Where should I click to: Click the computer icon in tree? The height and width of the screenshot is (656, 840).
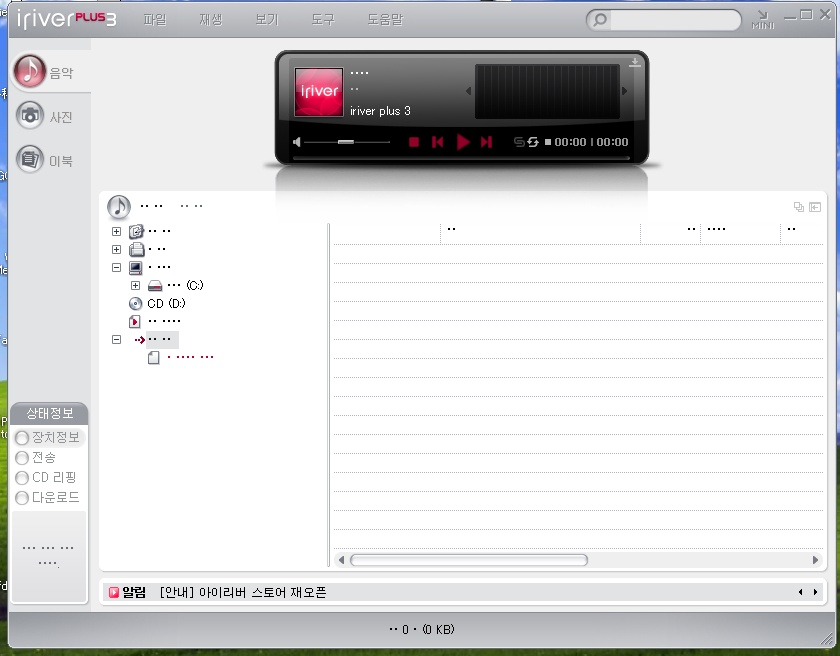coord(136,267)
